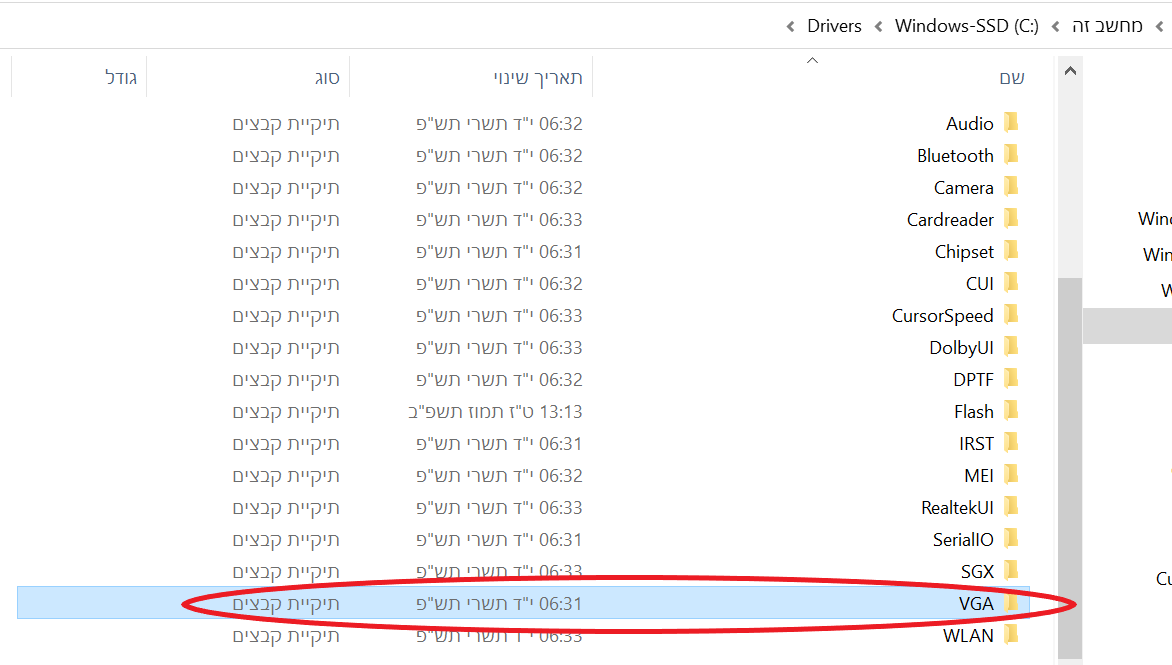This screenshot has width=1172, height=665.
Task: Click the Chipset folder icon
Action: click(1011, 251)
